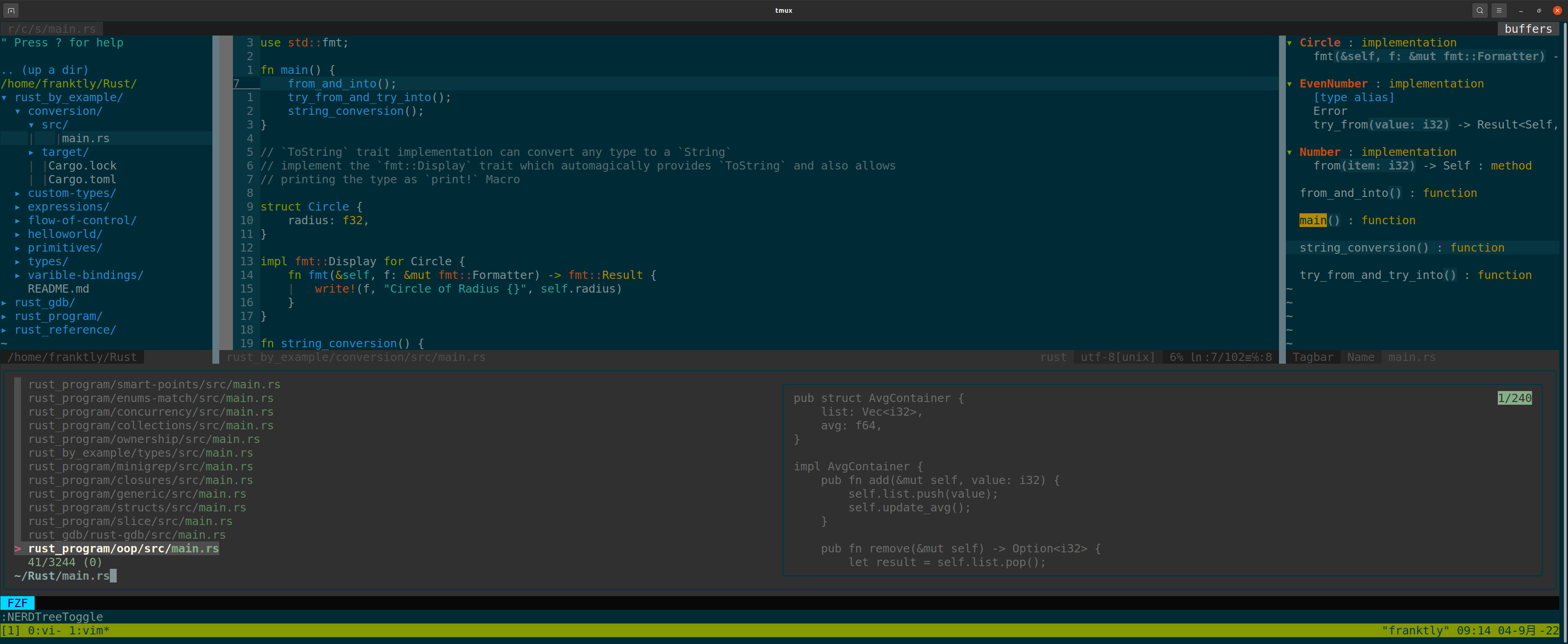Pick rust_gdb/rust-gdb/src/main.rs in FZF list
The width and height of the screenshot is (1568, 644).
point(127,535)
